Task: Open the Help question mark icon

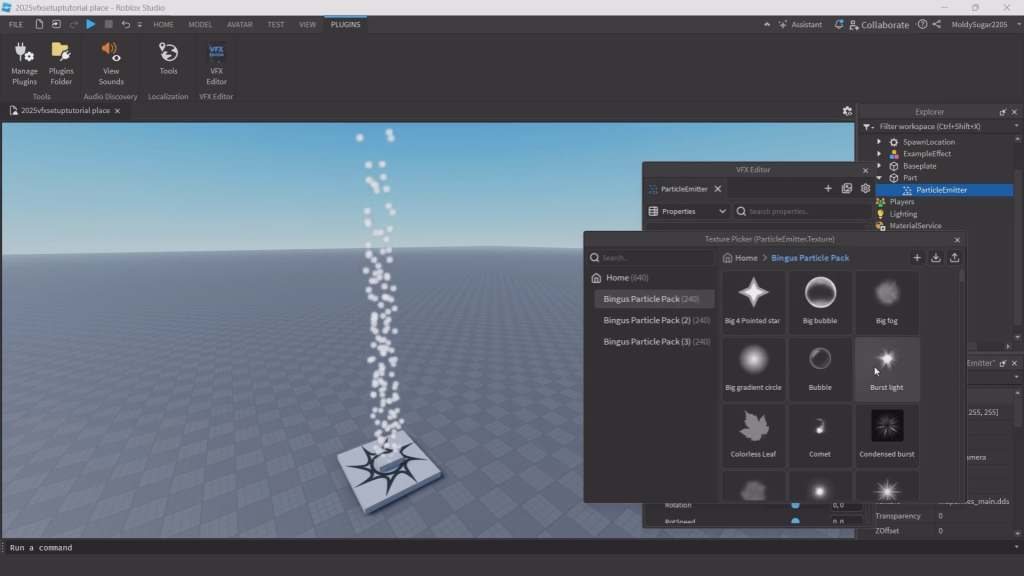Action: tap(922, 24)
